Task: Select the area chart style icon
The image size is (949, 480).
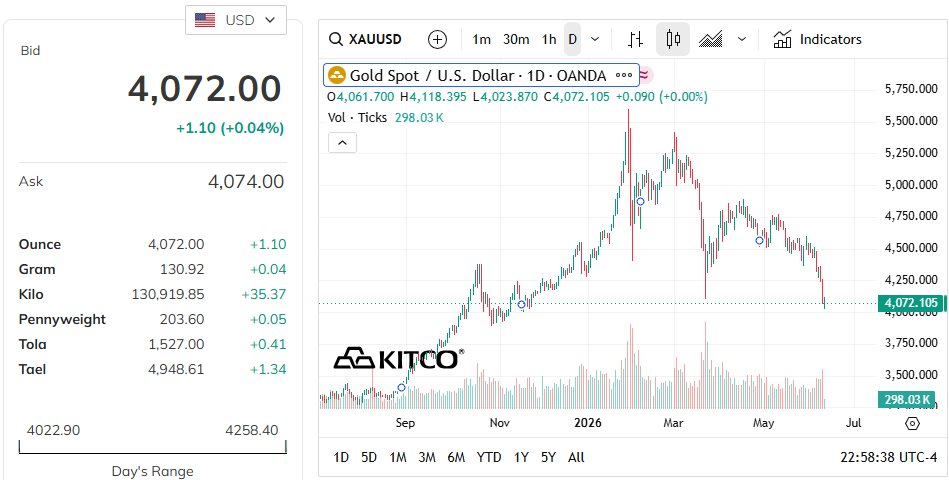Action: click(x=711, y=39)
